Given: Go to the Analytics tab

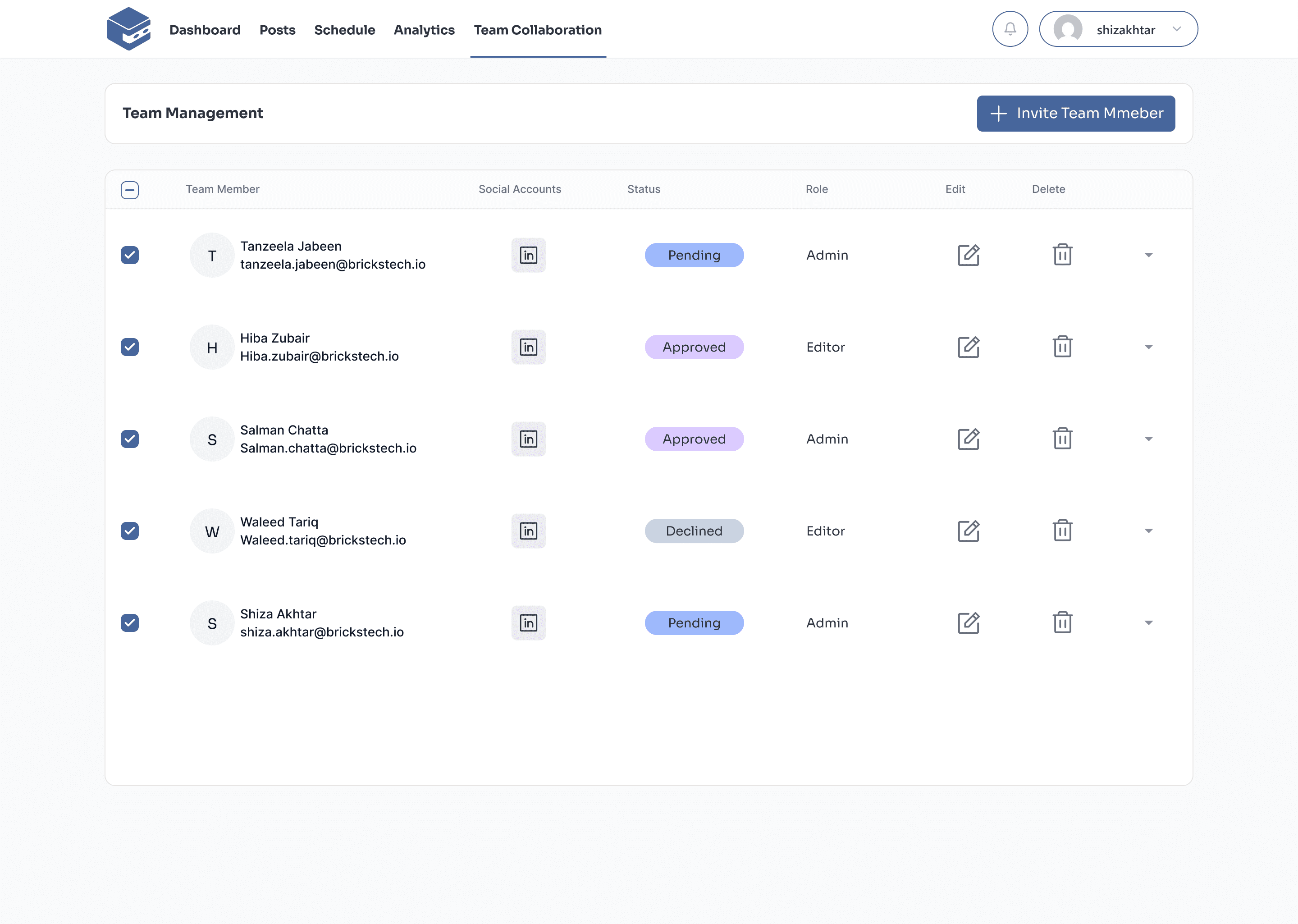Looking at the screenshot, I should (424, 30).
